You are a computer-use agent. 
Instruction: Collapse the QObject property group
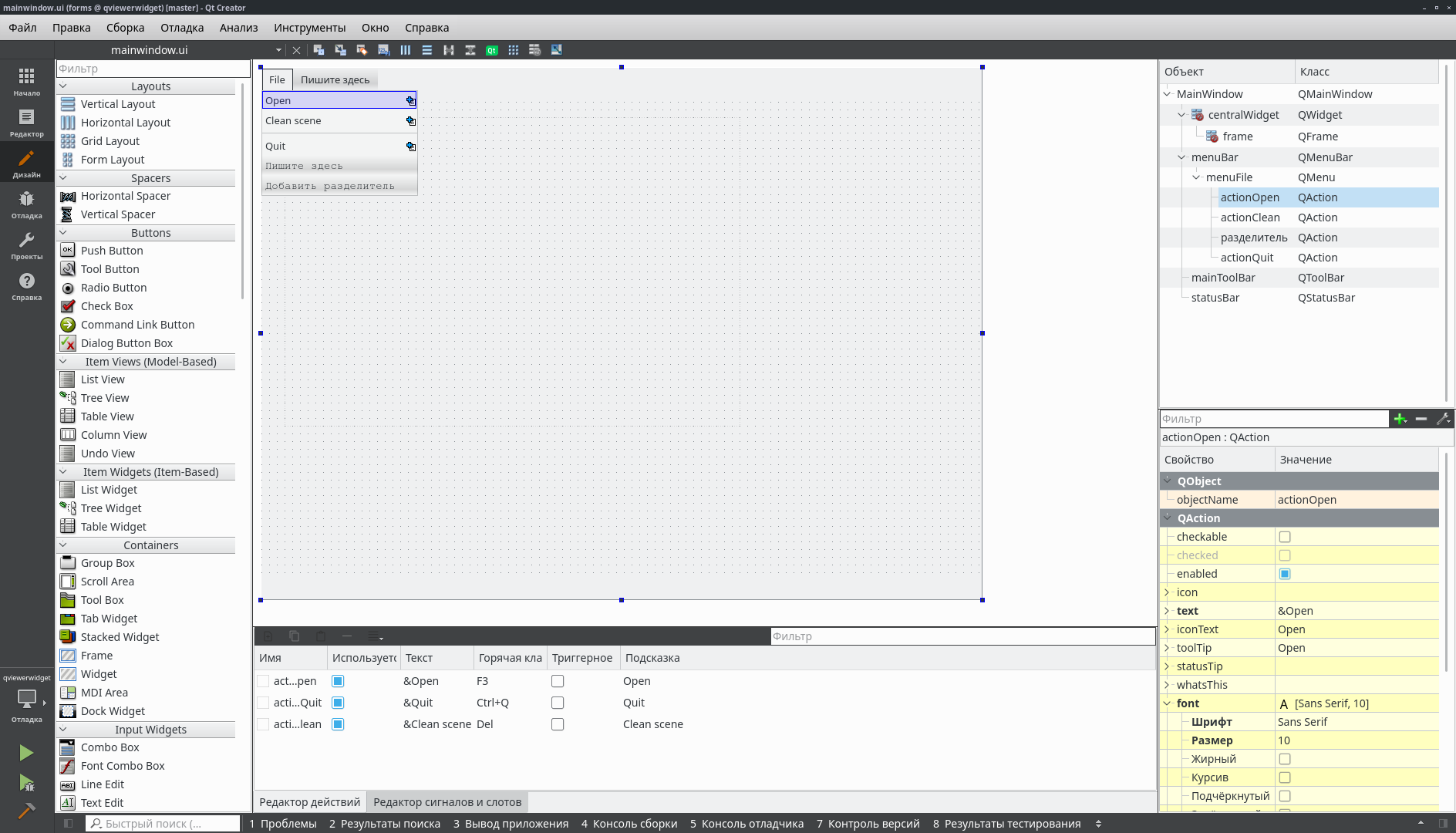1167,481
